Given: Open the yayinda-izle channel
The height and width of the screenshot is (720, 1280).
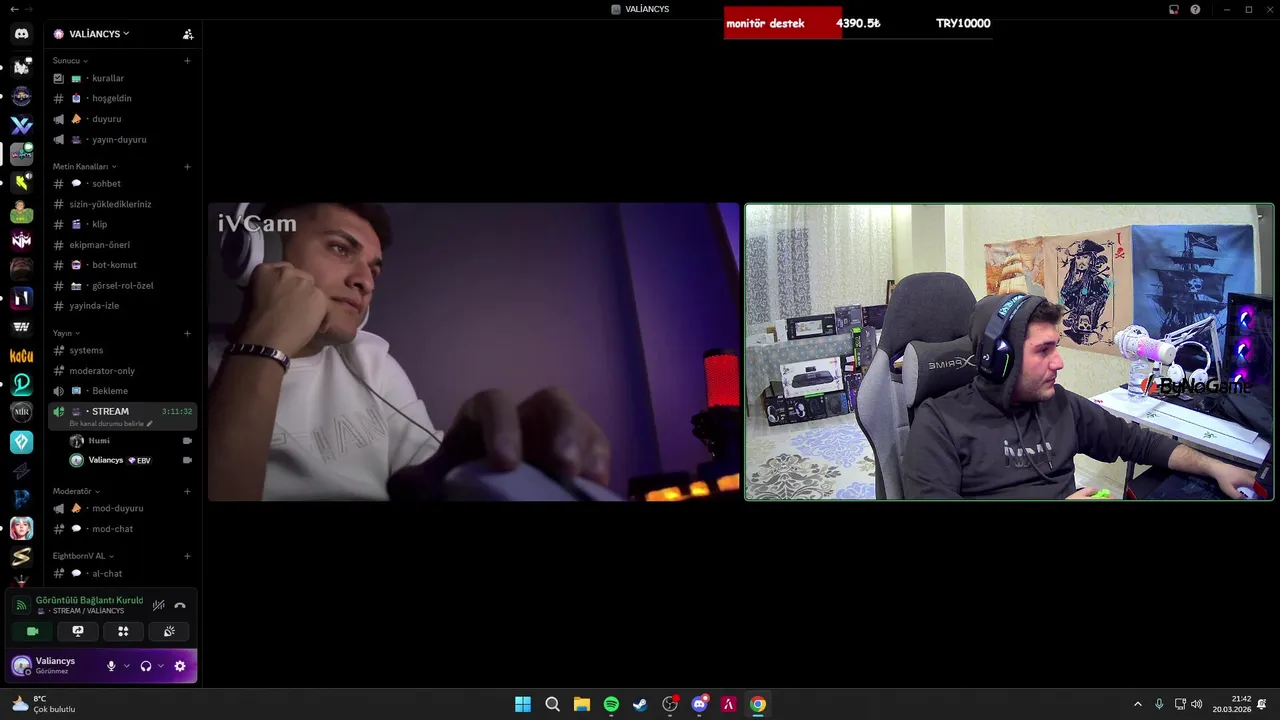Looking at the screenshot, I should [x=123, y=306].
